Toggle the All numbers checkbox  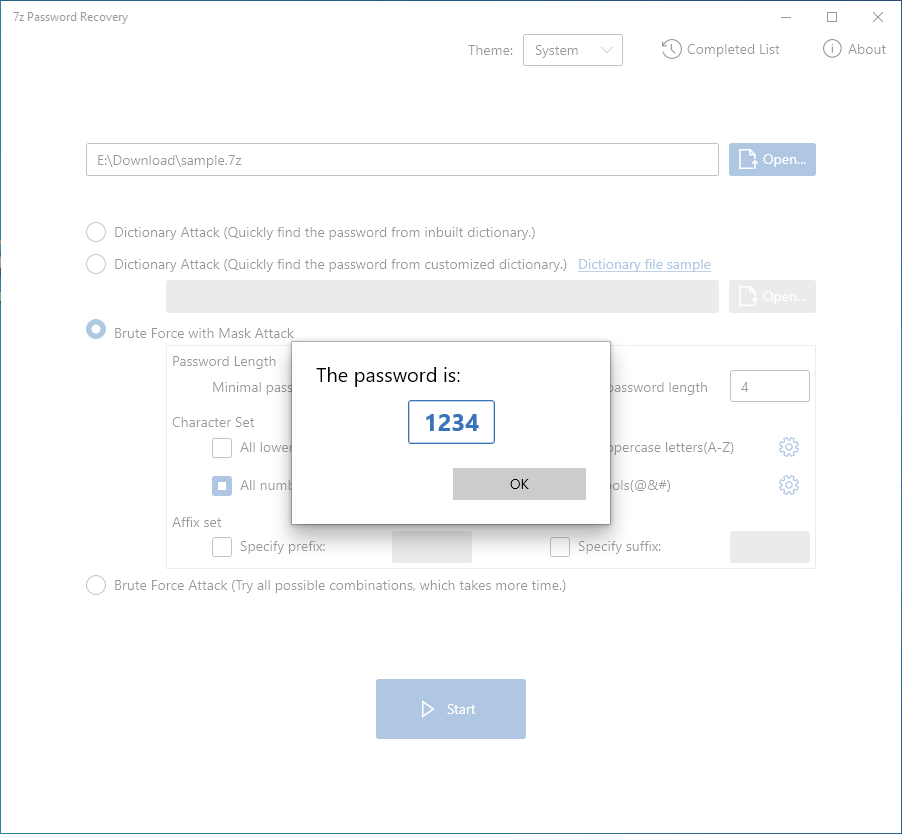[222, 485]
